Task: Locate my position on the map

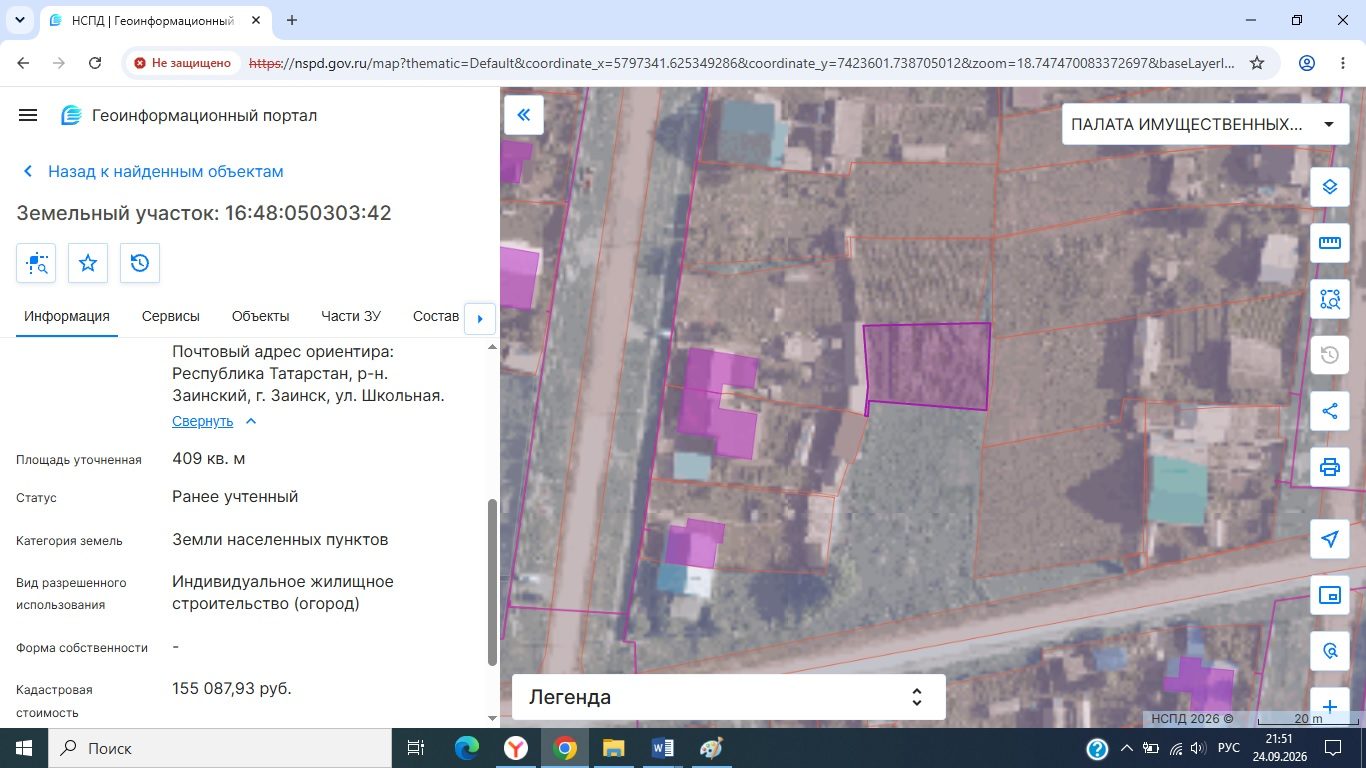Action: pyautogui.click(x=1330, y=539)
